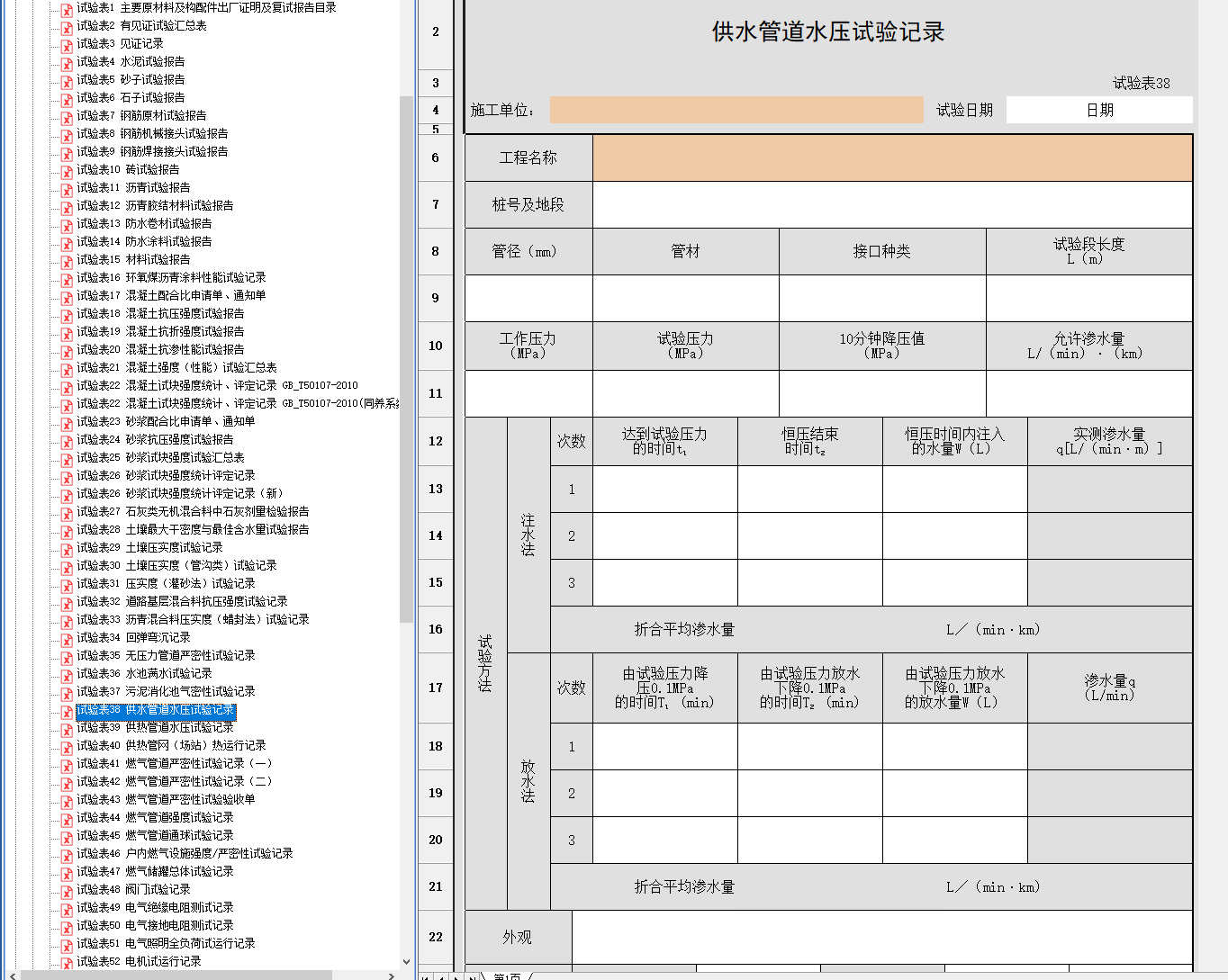The image size is (1228, 980).
Task: Click the icon beside 试验表20 混凝土抗渗性能试验报告
Action: 67,351
